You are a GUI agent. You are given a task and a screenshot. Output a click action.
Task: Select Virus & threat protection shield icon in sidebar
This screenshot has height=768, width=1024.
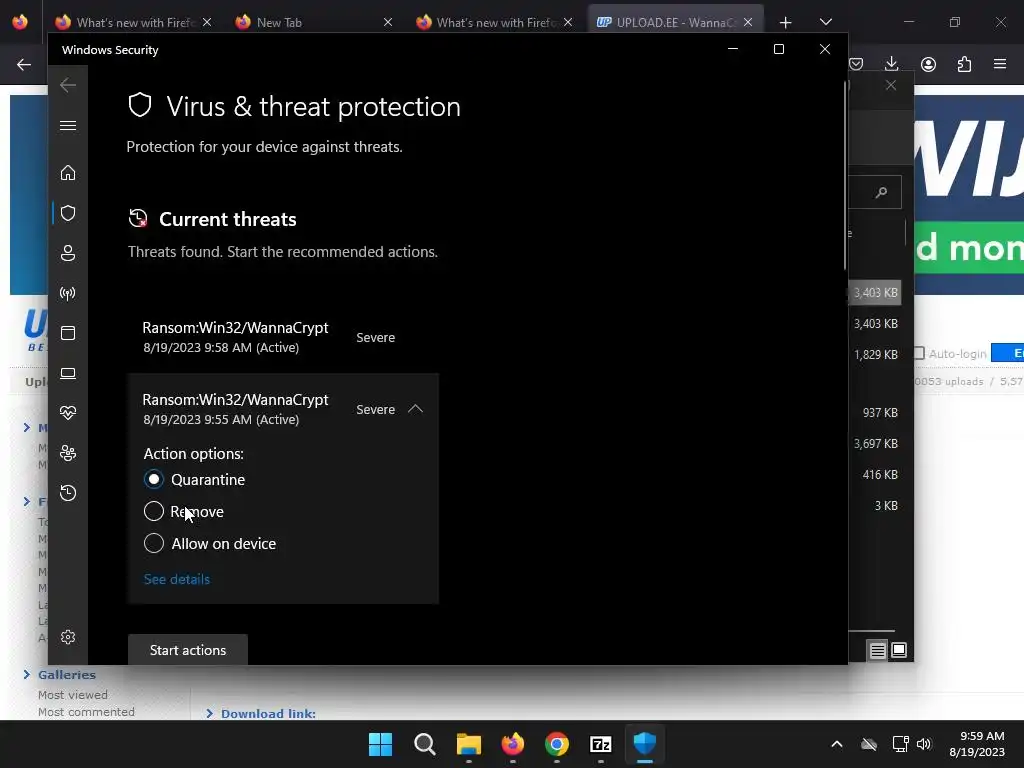[x=68, y=213]
